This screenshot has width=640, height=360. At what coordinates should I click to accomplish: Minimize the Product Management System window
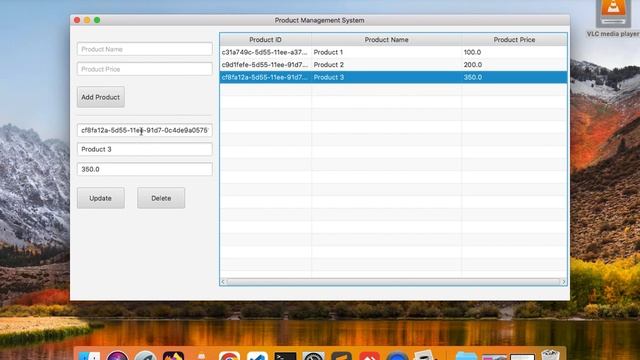[87, 20]
